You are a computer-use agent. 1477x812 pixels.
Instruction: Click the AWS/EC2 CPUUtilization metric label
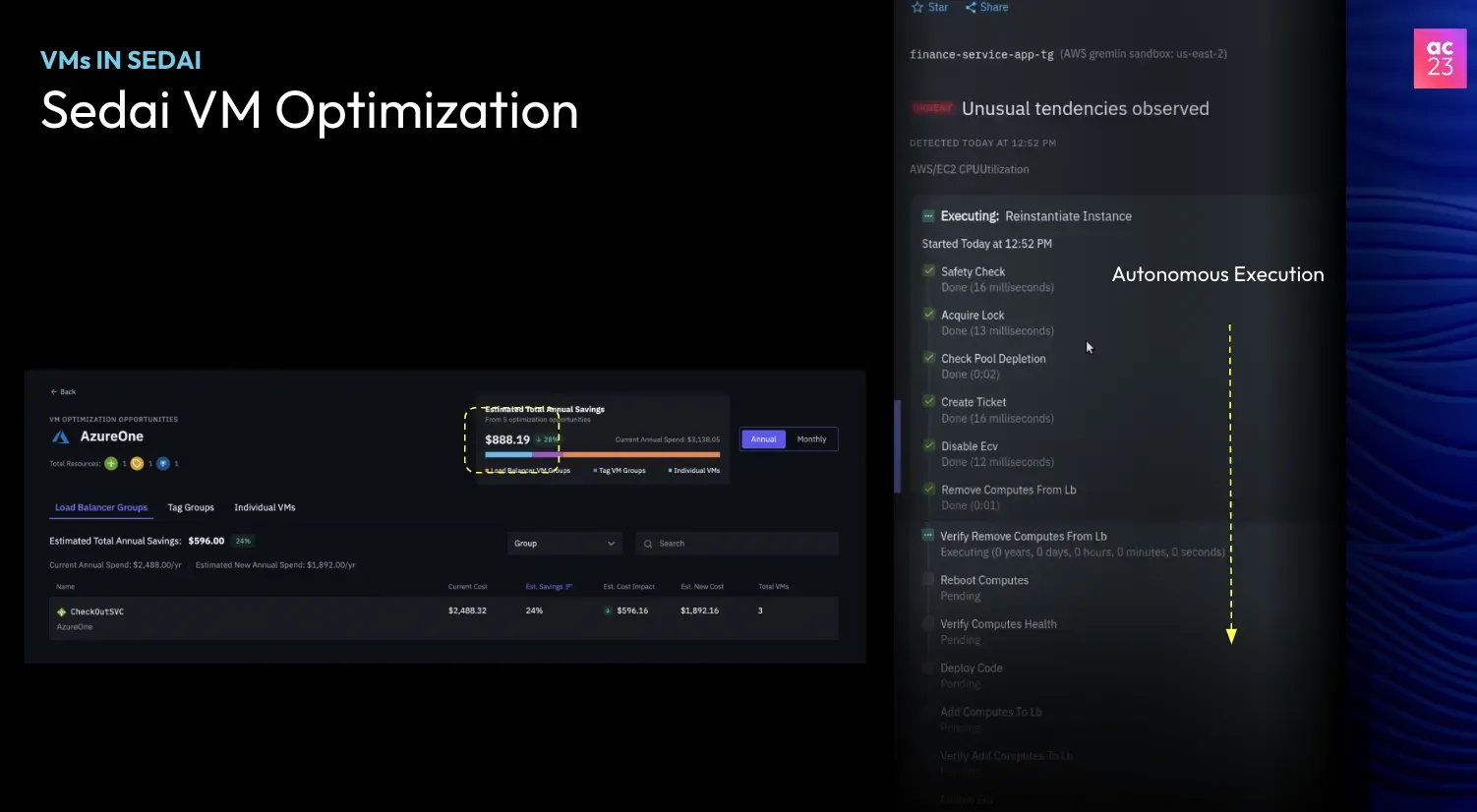pos(970,169)
